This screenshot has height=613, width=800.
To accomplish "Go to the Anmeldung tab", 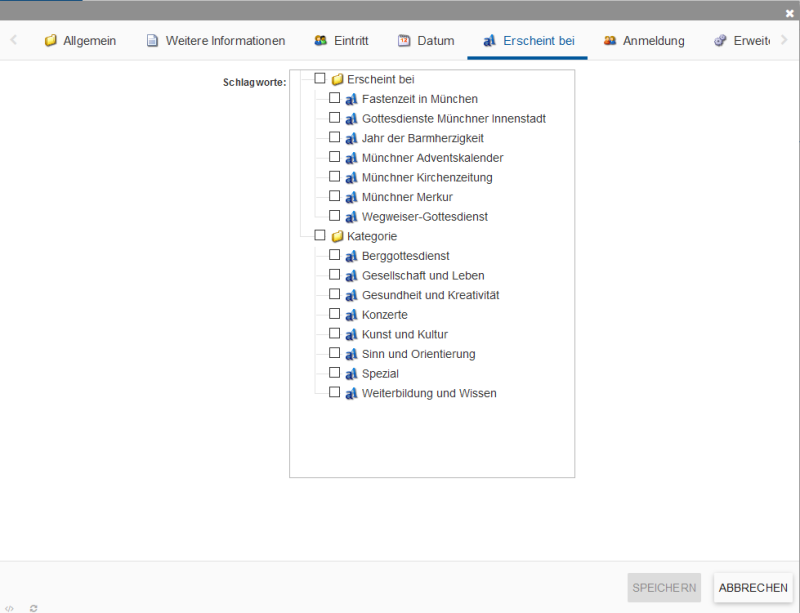I will click(644, 41).
